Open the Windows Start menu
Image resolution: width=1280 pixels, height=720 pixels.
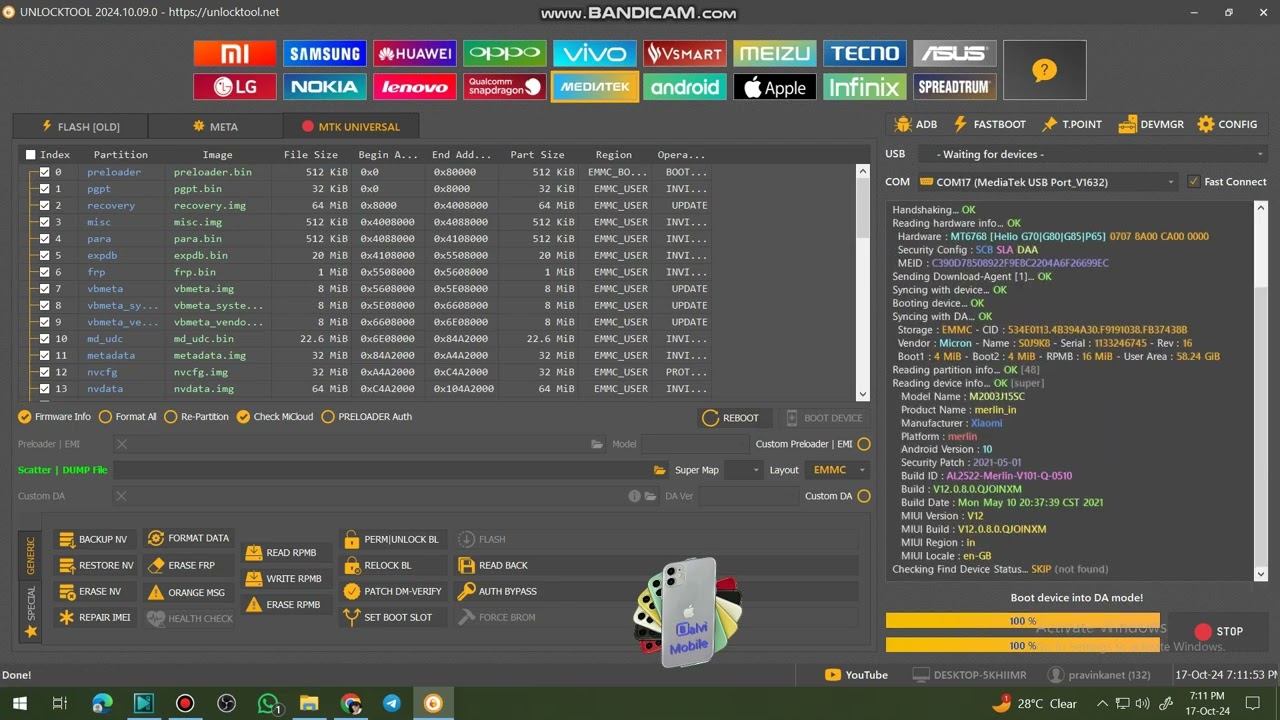click(x=19, y=704)
